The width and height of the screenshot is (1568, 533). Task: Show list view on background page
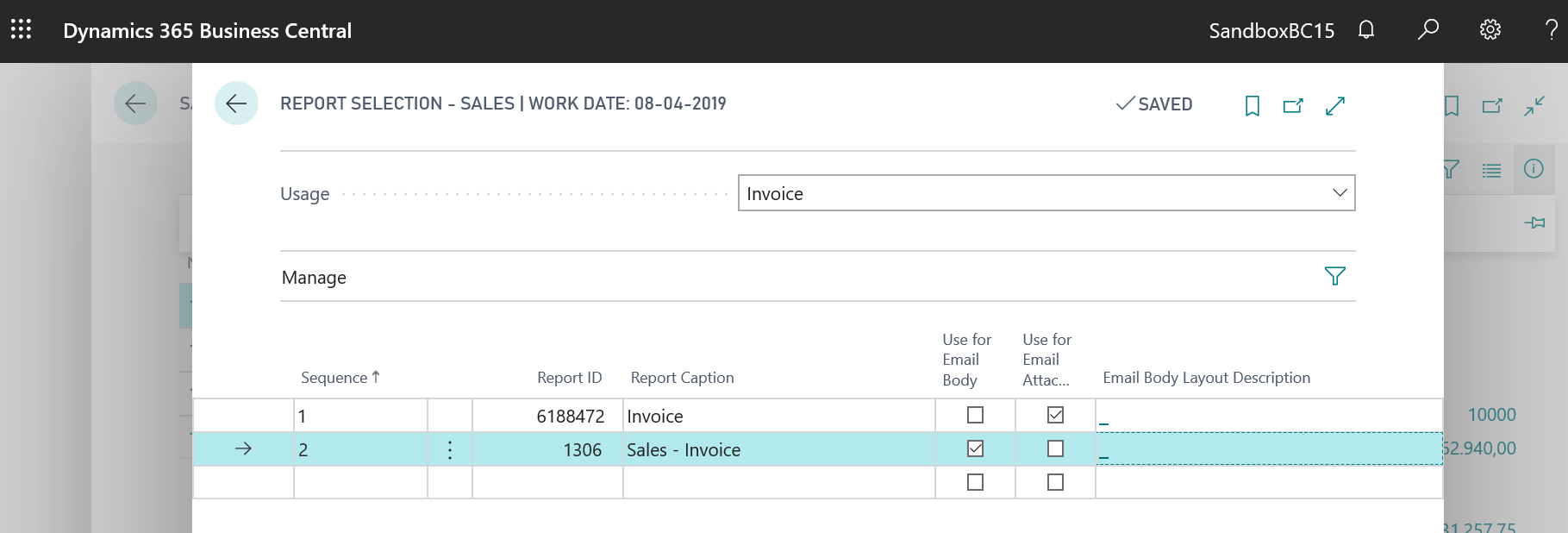pos(1492,170)
